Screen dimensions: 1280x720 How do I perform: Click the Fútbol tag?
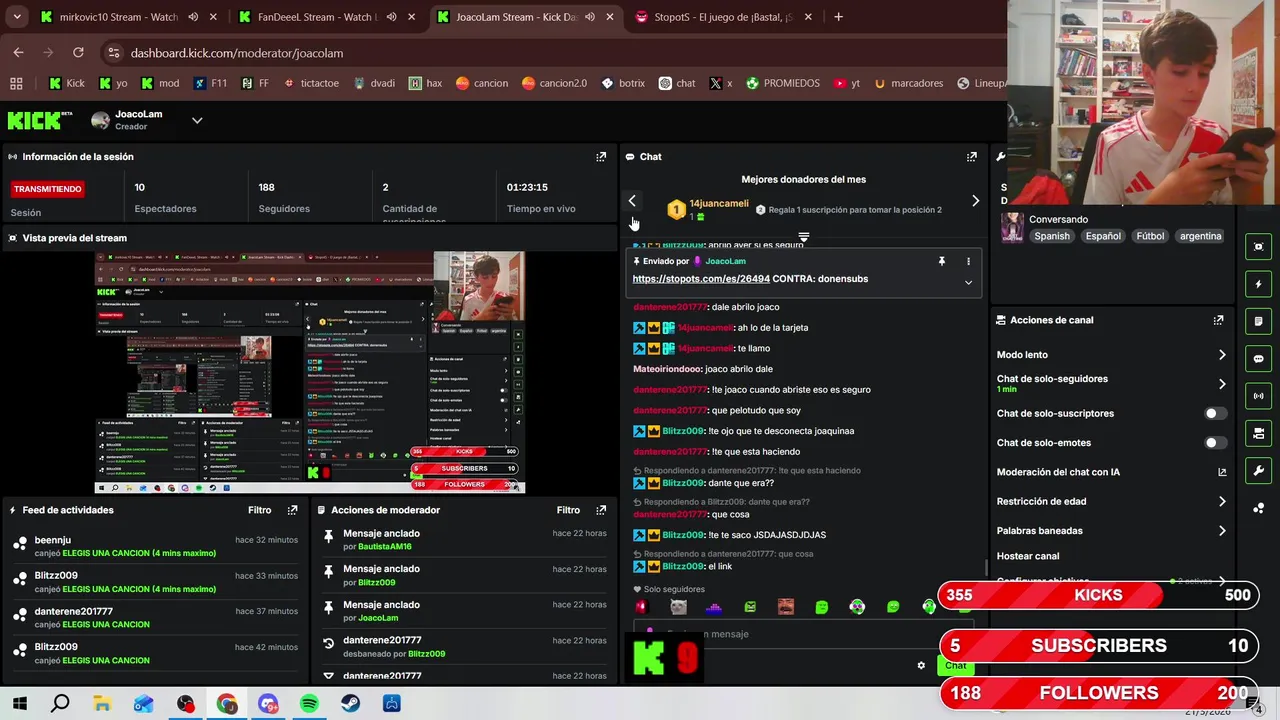coord(1150,236)
